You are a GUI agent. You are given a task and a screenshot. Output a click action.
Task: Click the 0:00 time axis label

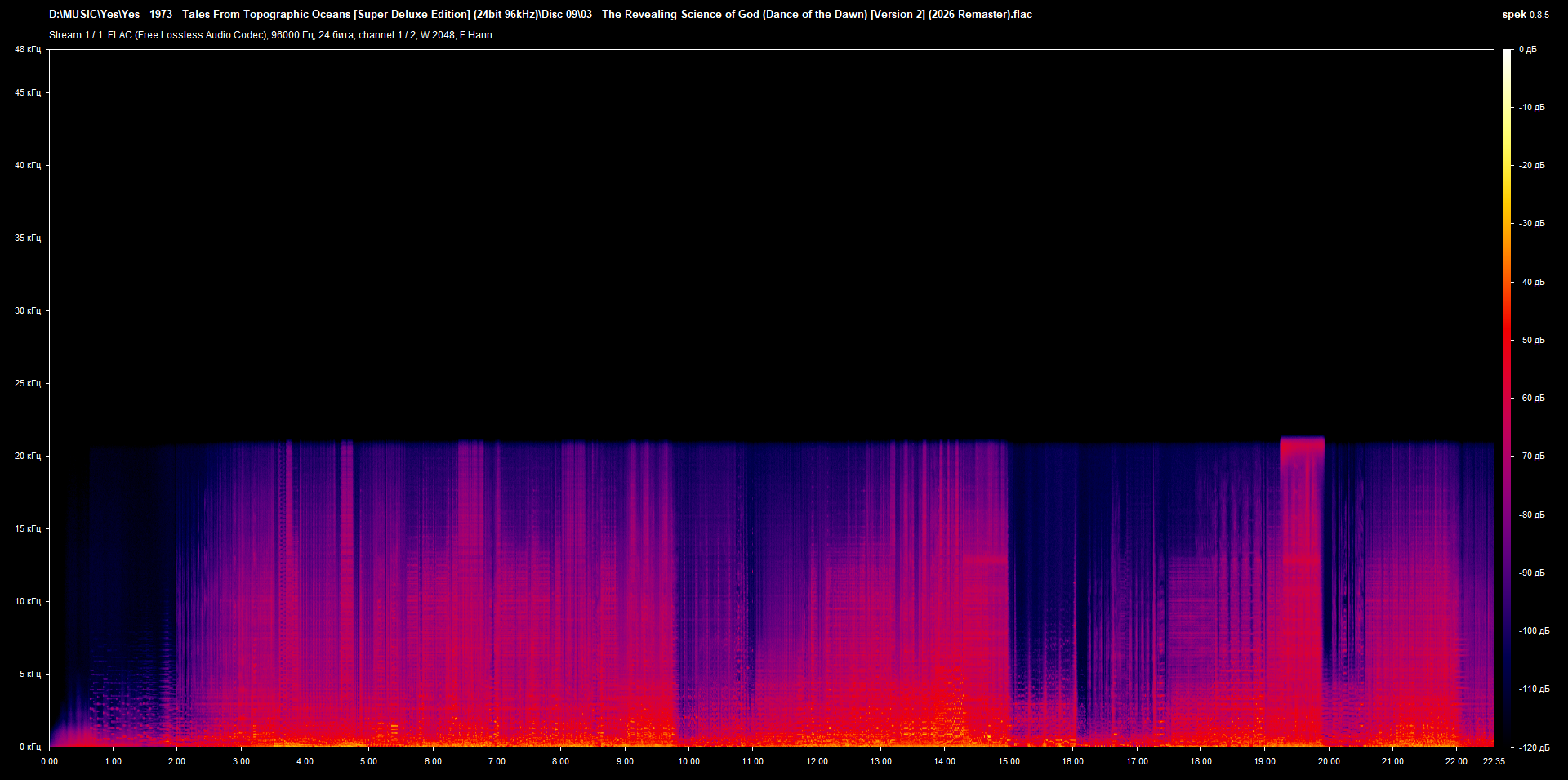point(50,762)
